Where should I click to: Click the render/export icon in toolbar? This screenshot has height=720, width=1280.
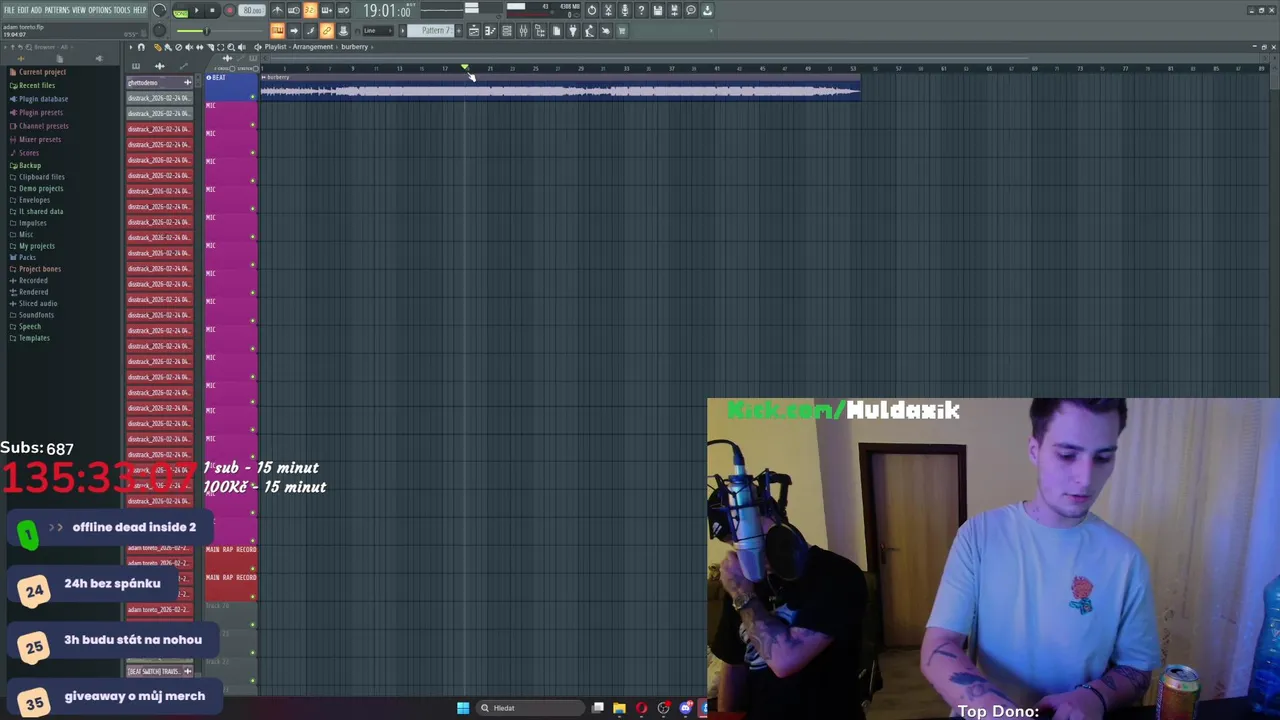pos(674,10)
